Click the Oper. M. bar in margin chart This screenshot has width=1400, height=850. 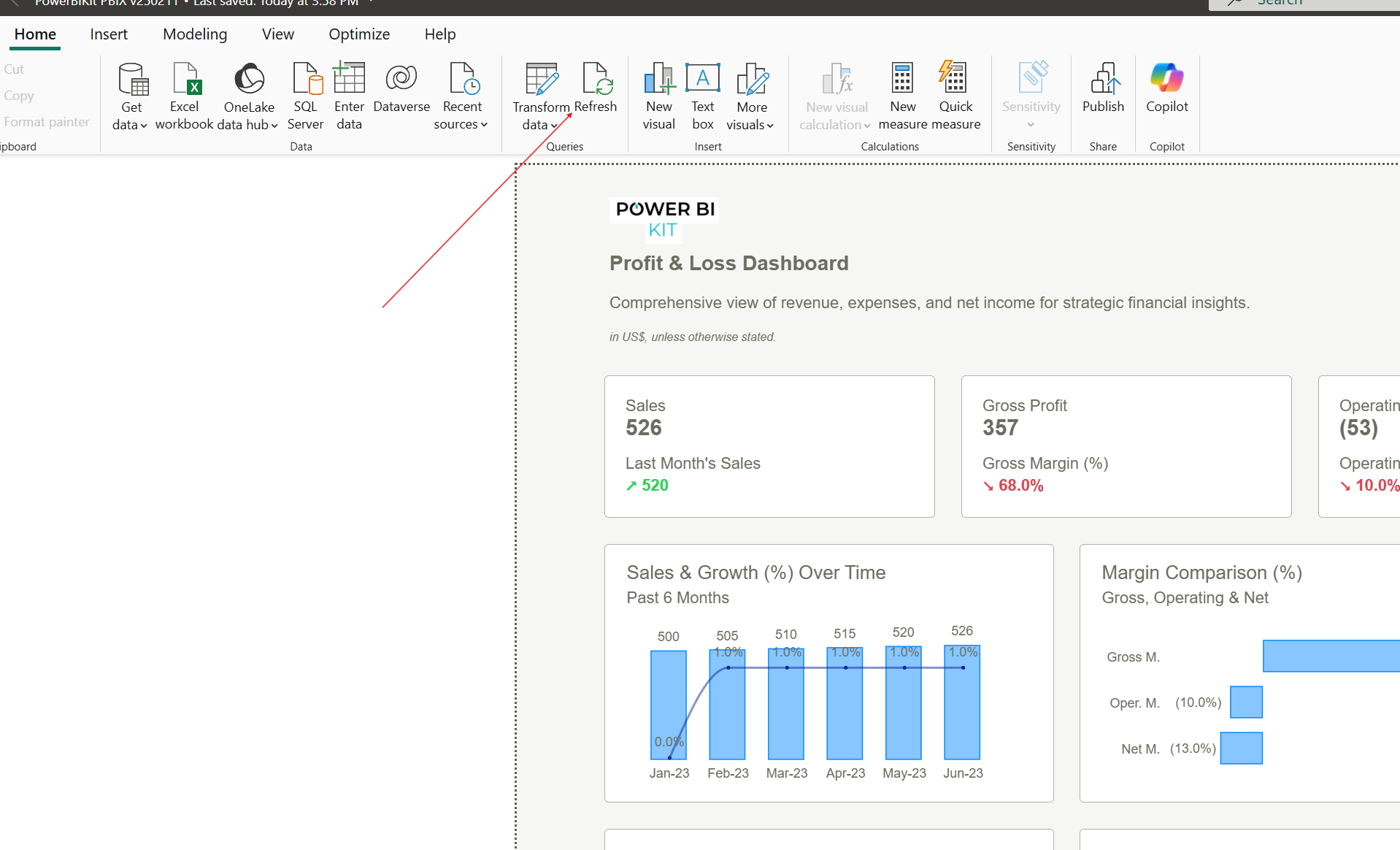[1246, 702]
